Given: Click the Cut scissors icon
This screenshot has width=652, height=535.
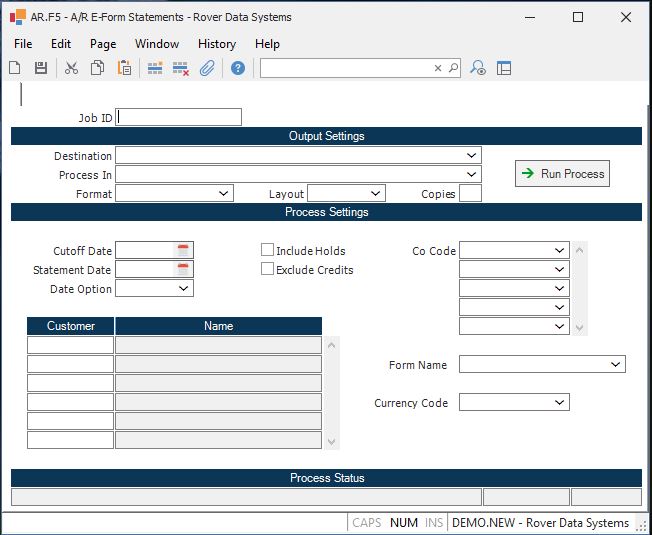Looking at the screenshot, I should 71,68.
